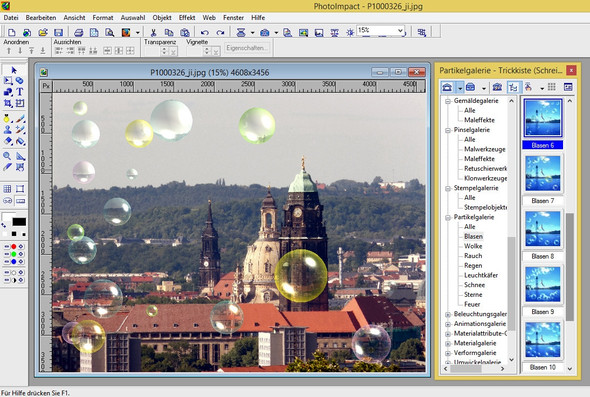Click the Open file folder icon
590x397 pixels.
click(43, 33)
